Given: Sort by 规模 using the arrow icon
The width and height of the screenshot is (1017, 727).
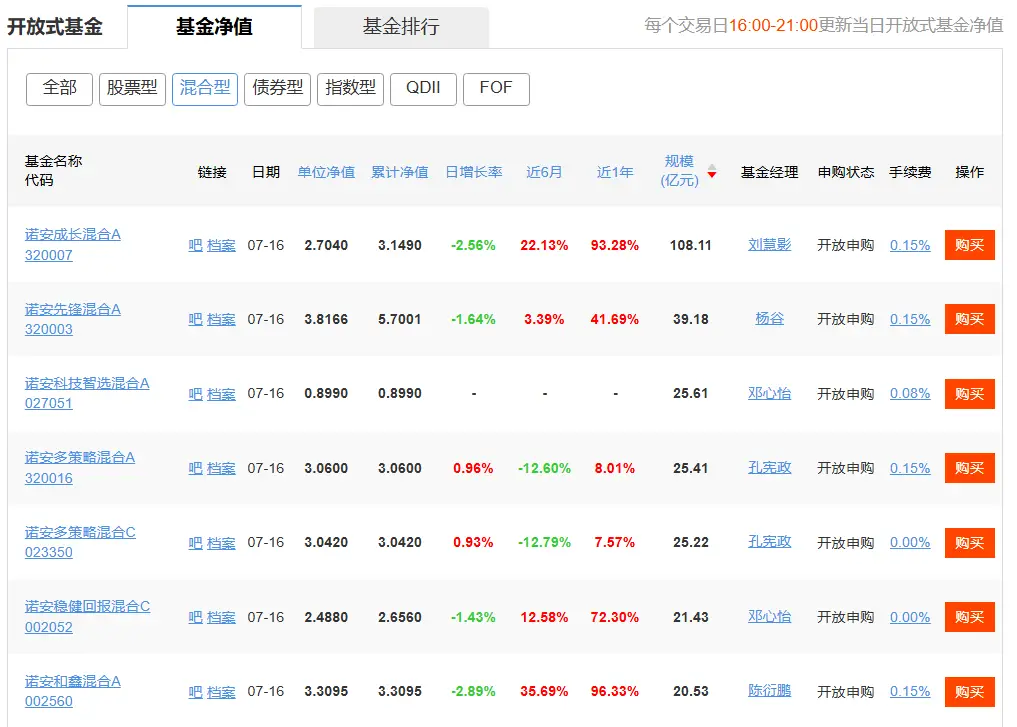Looking at the screenshot, I should pos(712,171).
